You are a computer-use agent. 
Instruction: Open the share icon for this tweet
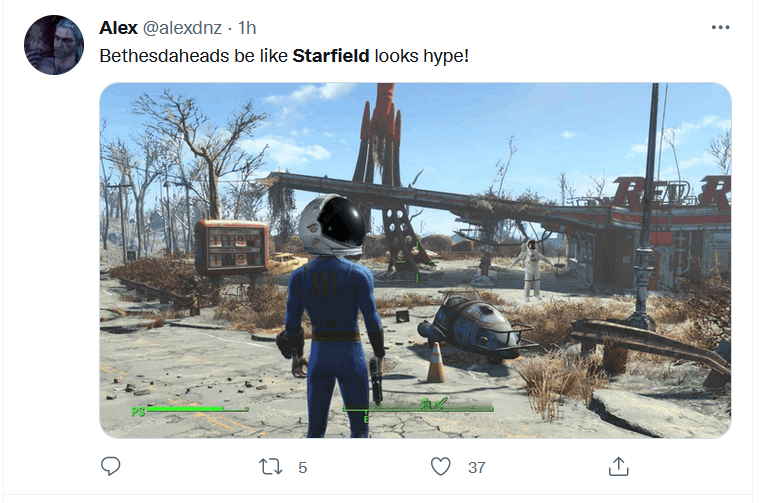click(618, 466)
